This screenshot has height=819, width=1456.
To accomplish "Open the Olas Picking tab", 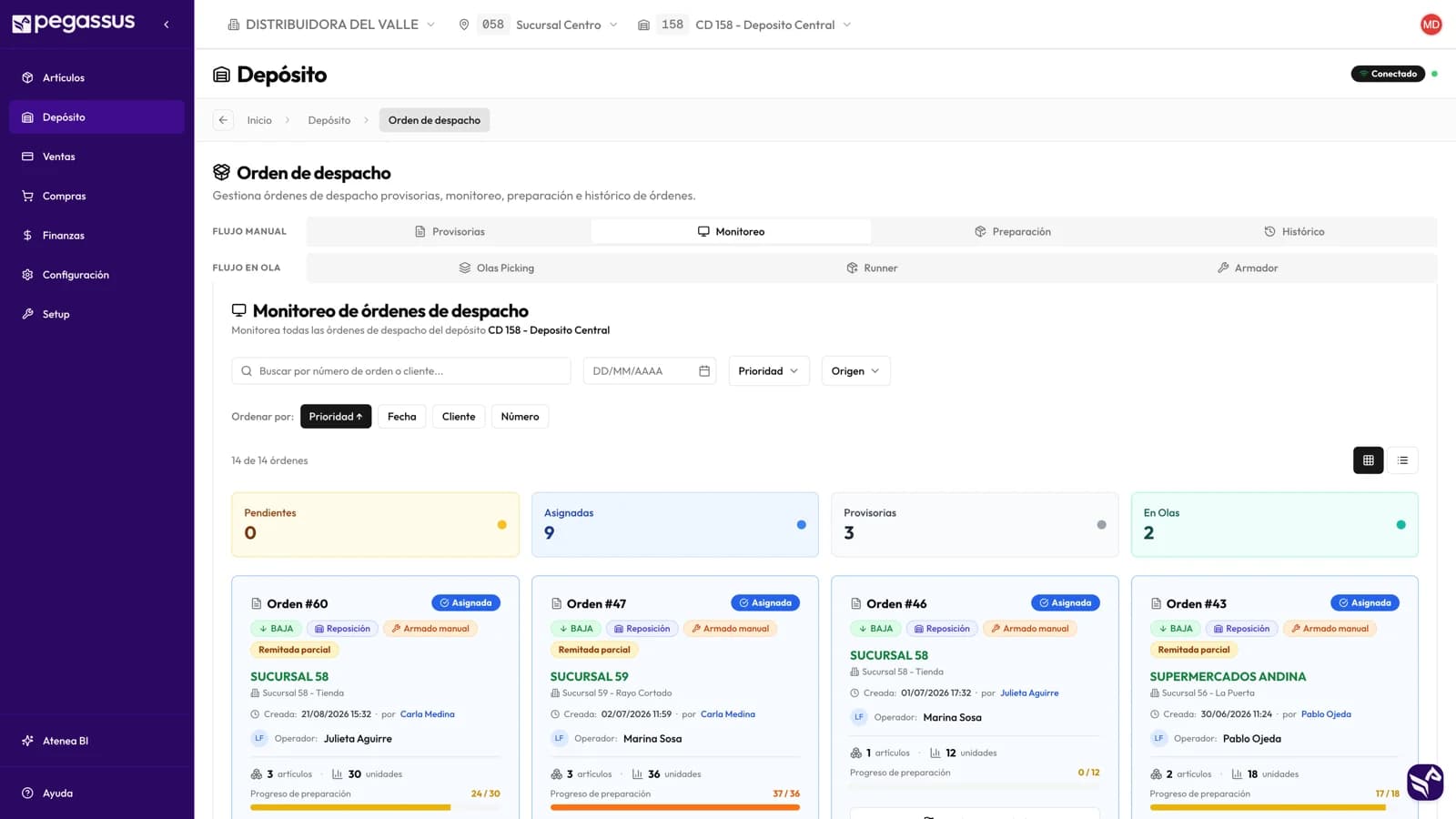I will (x=496, y=268).
